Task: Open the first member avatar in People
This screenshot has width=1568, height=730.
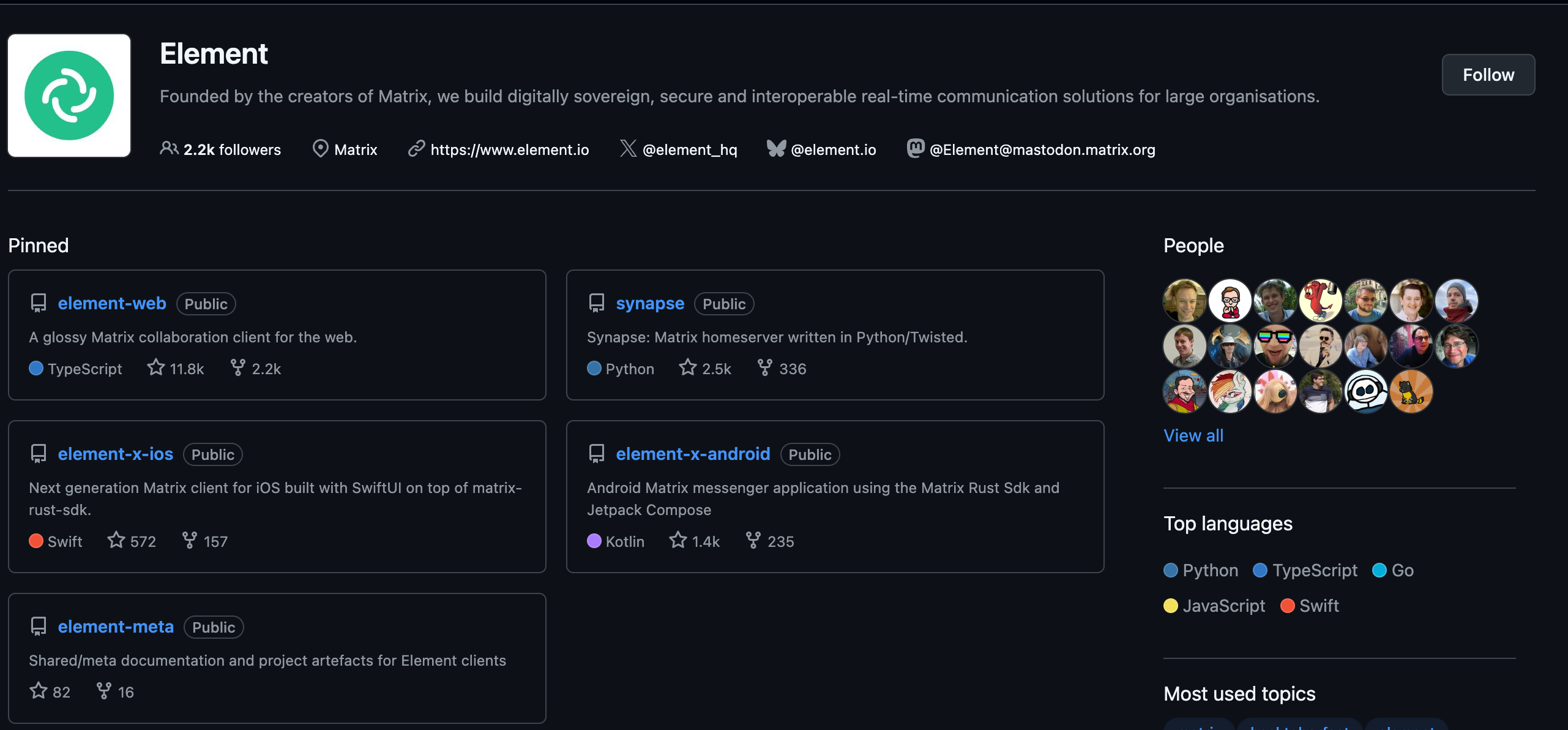Action: pos(1185,301)
